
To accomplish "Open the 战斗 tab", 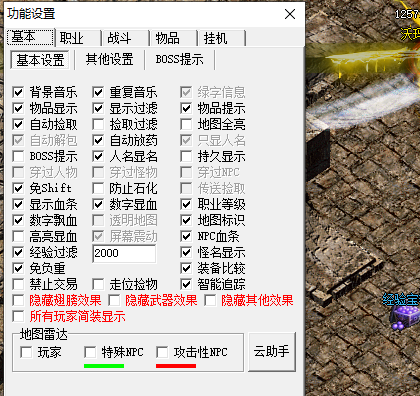I will tap(126, 38).
